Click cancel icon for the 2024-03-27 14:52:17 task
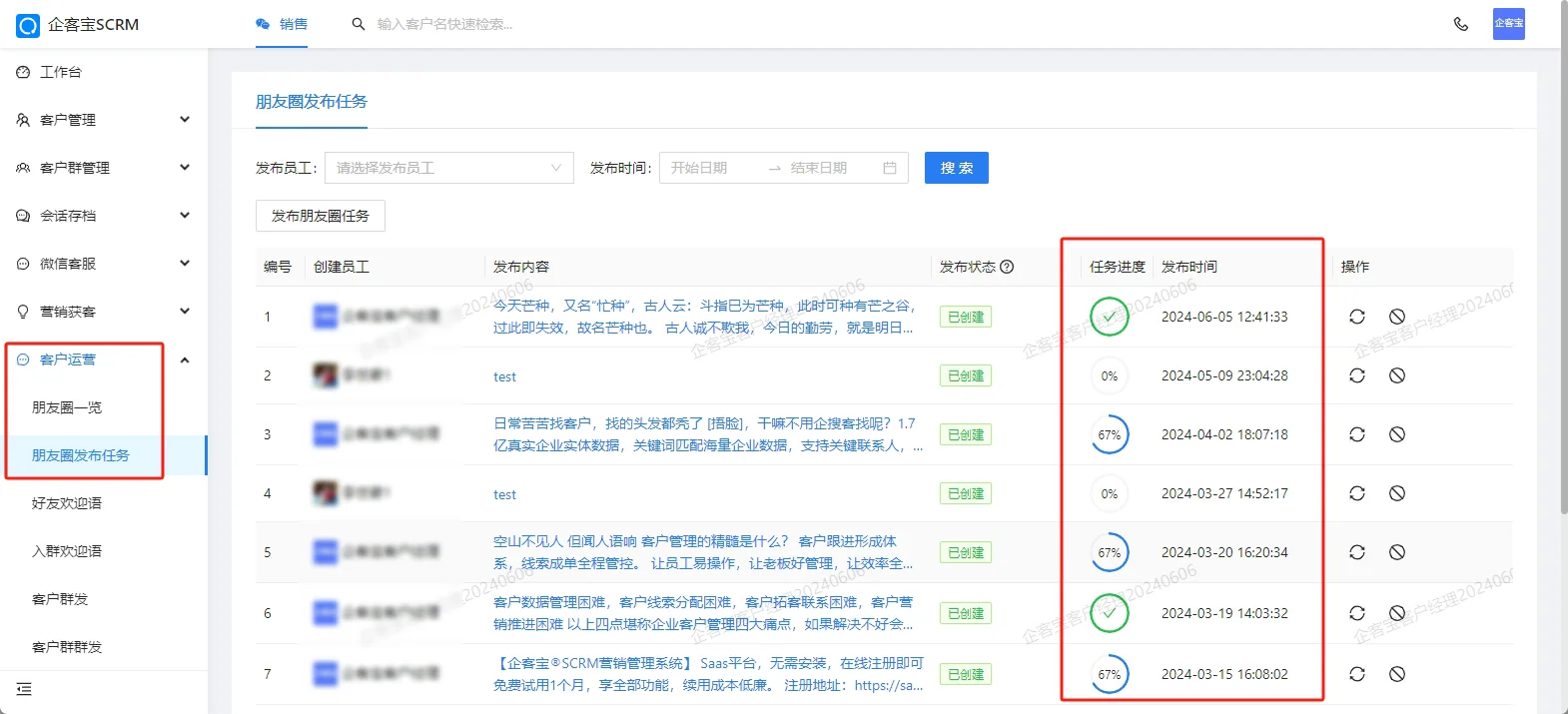This screenshot has height=714, width=1568. click(x=1397, y=493)
